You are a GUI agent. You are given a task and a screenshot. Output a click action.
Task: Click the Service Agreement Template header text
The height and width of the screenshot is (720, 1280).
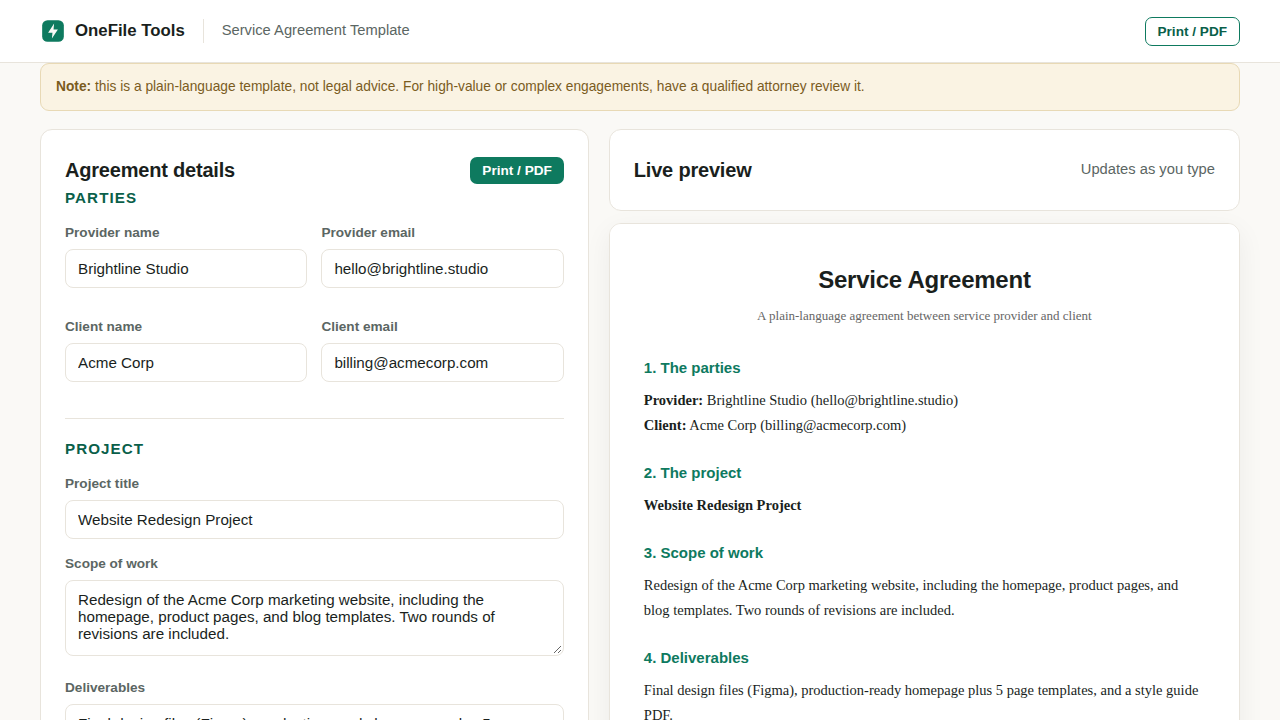tap(316, 30)
